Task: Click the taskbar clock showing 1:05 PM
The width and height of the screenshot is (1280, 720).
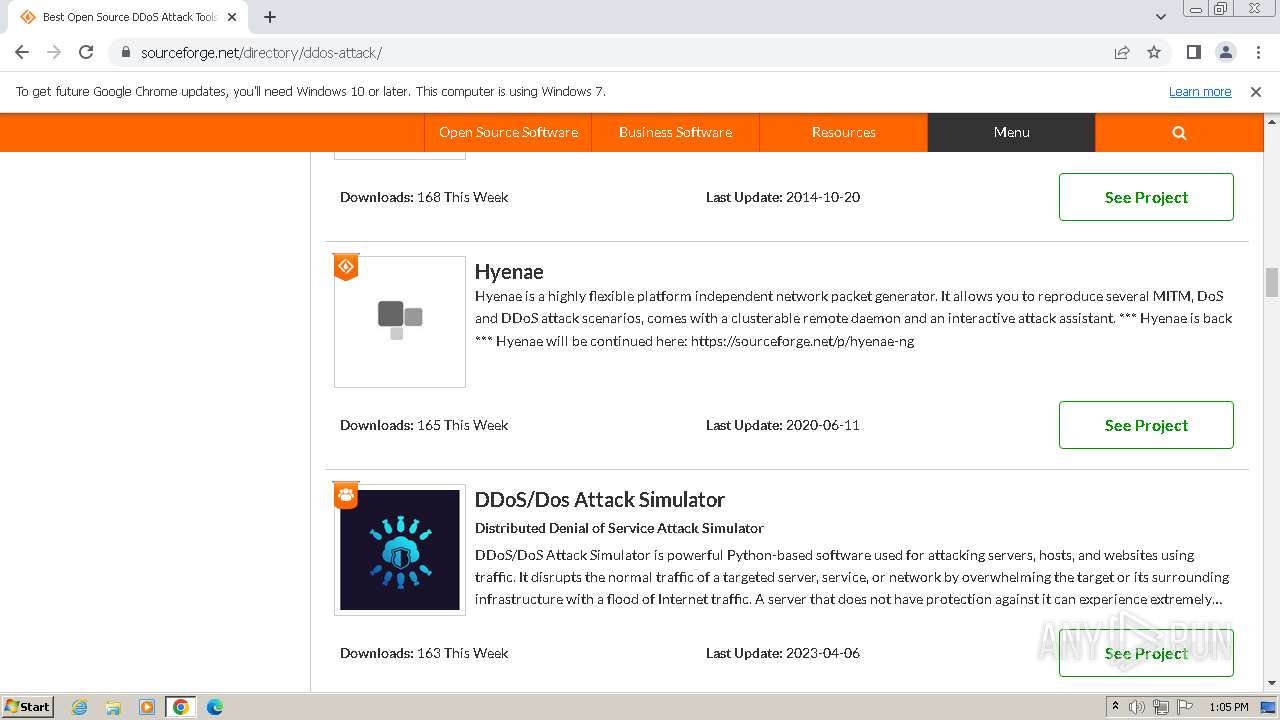Action: (1228, 707)
